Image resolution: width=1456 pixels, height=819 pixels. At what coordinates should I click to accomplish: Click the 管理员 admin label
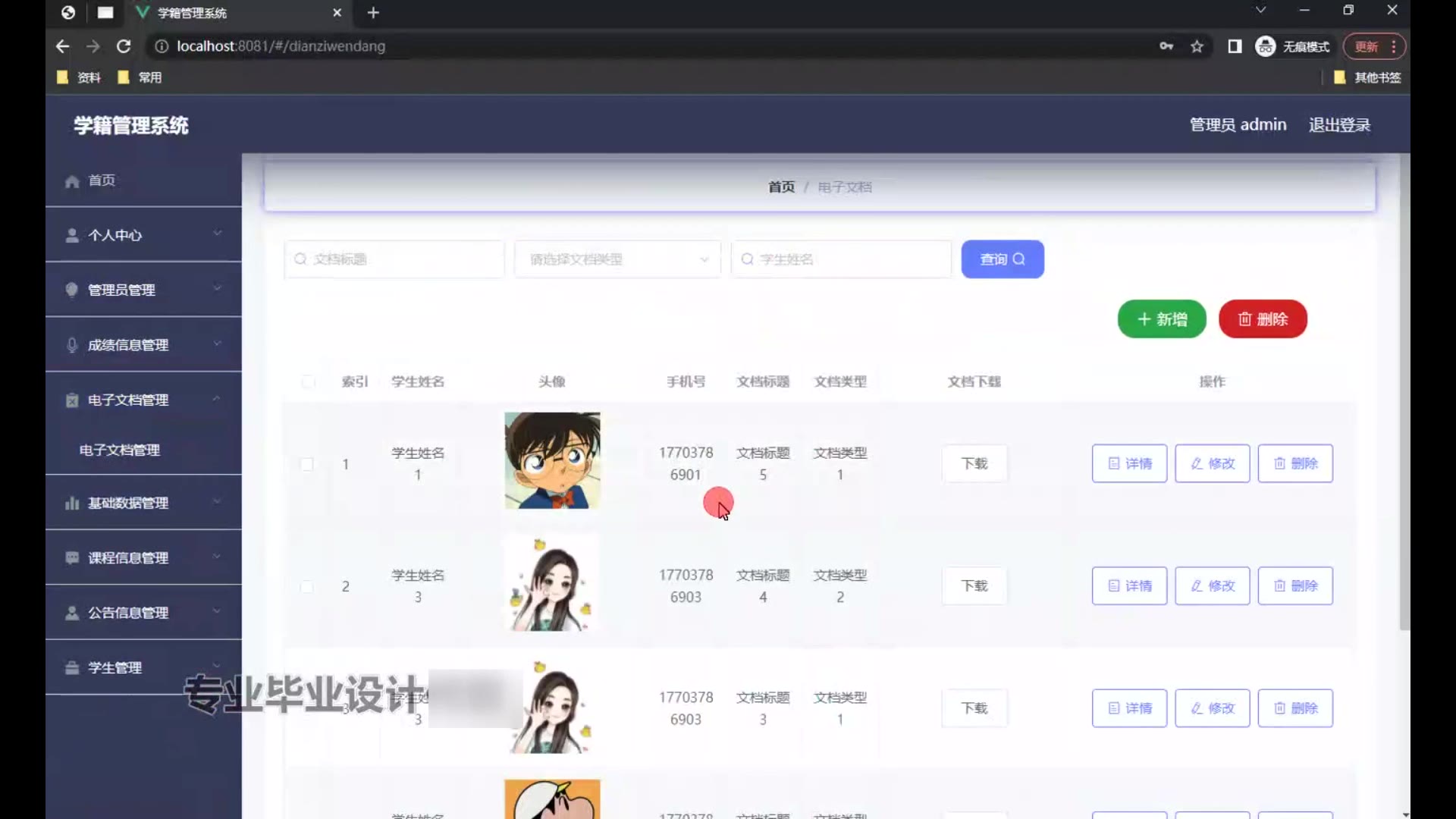(x=1238, y=125)
